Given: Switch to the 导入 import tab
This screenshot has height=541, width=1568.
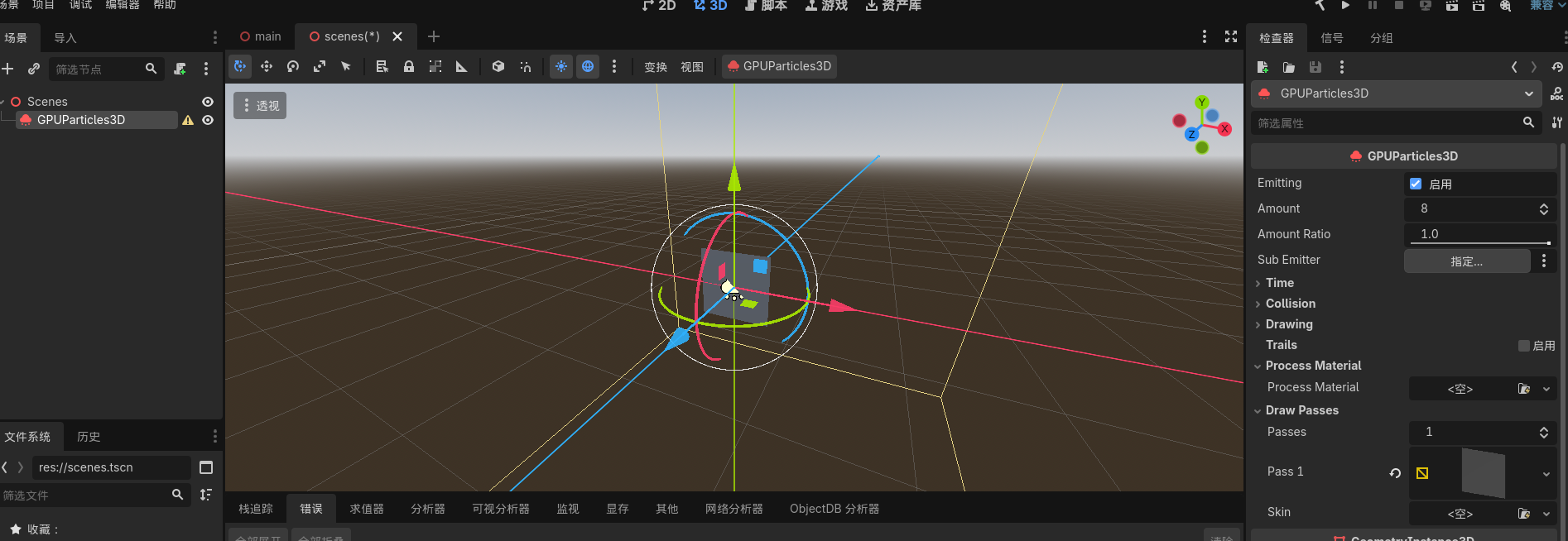Looking at the screenshot, I should tap(65, 38).
